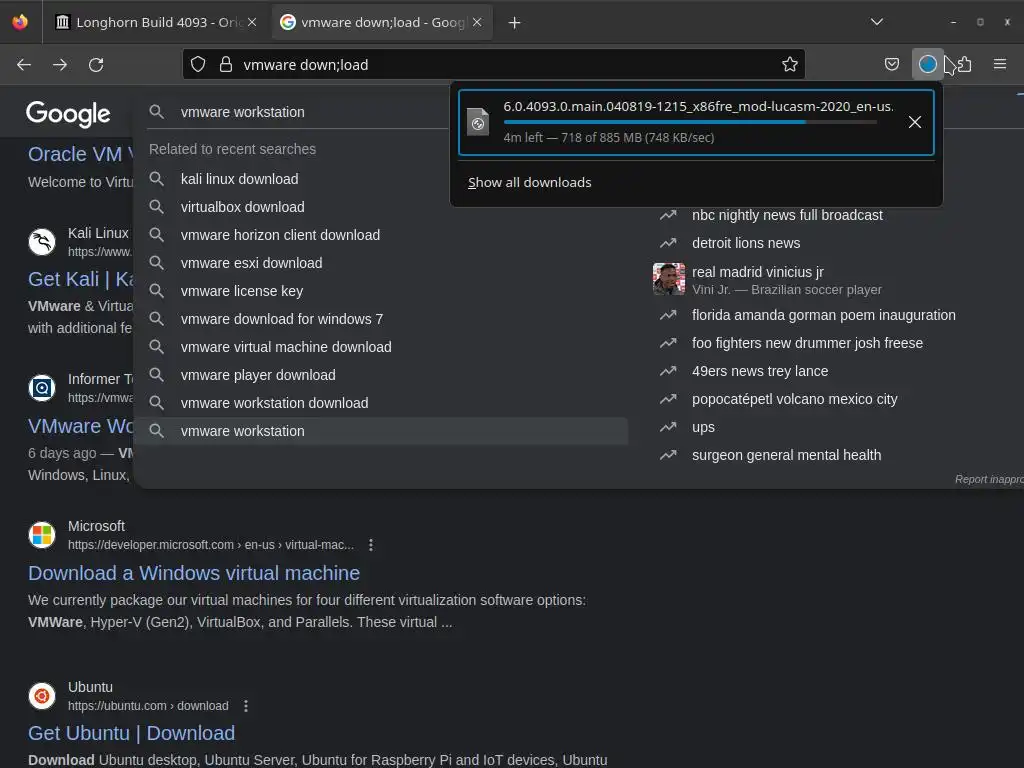Go back to the previous page
This screenshot has width=1024, height=768.
pos(24,65)
